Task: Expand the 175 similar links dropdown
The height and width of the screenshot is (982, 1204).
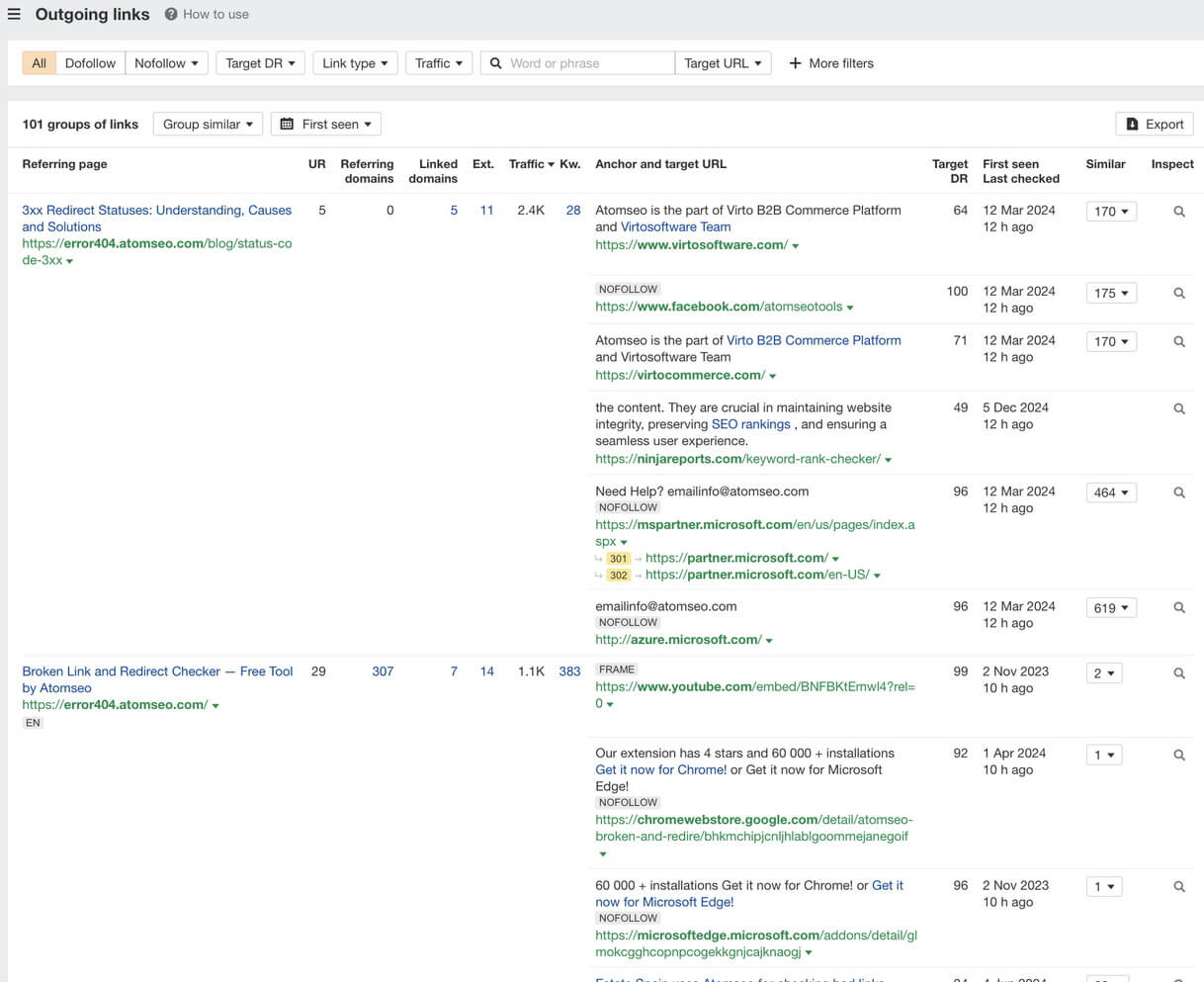Action: [1111, 293]
